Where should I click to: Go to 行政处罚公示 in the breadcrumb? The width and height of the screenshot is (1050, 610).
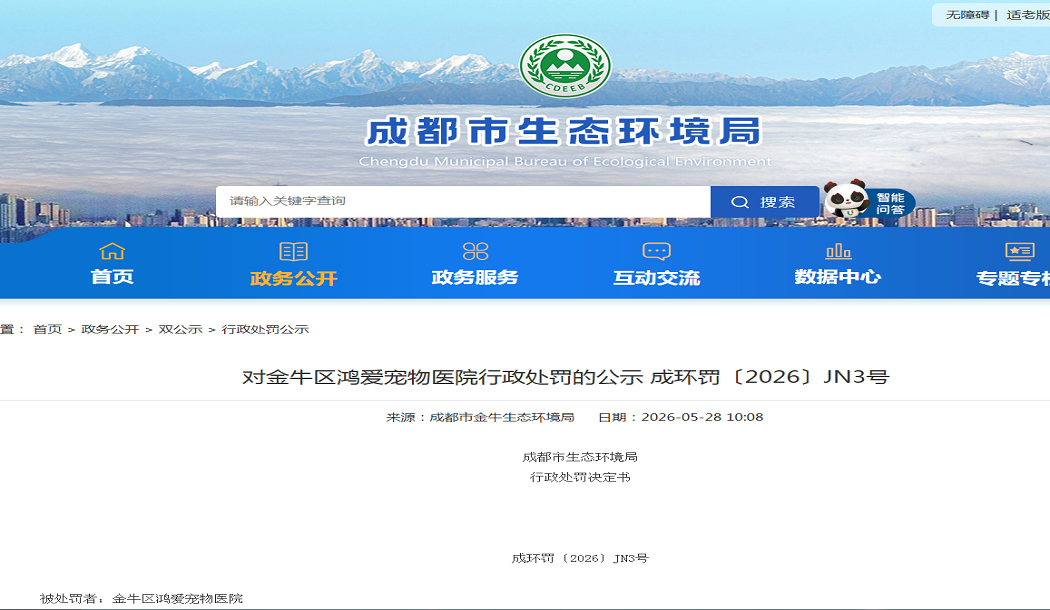click(265, 329)
